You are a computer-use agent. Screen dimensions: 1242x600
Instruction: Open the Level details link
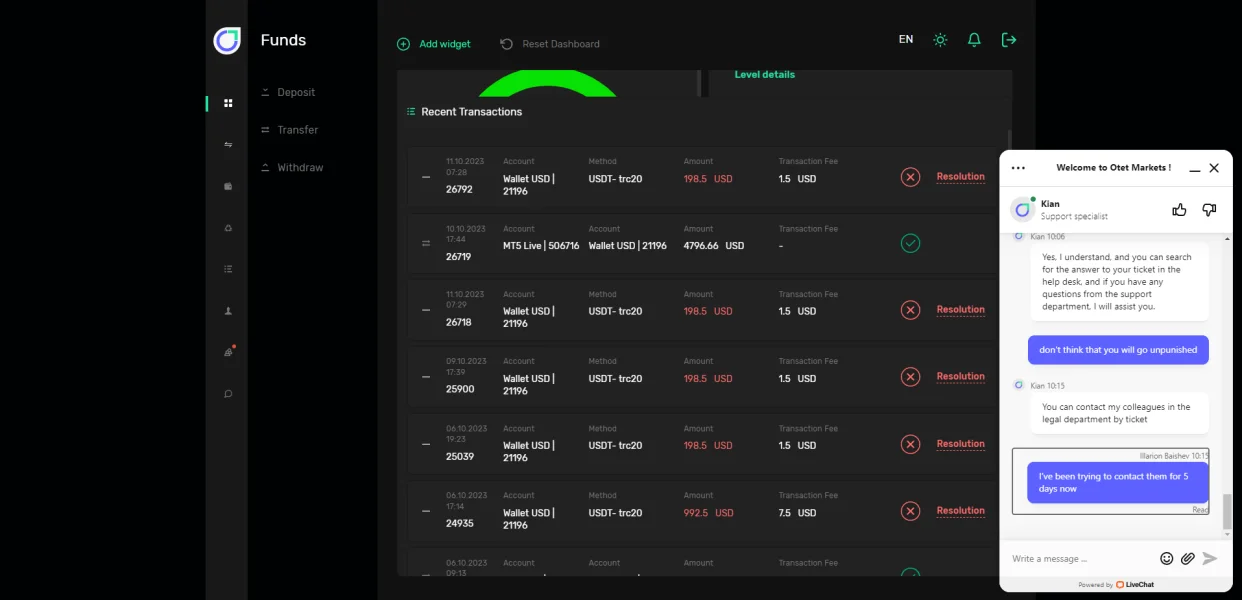[765, 75]
